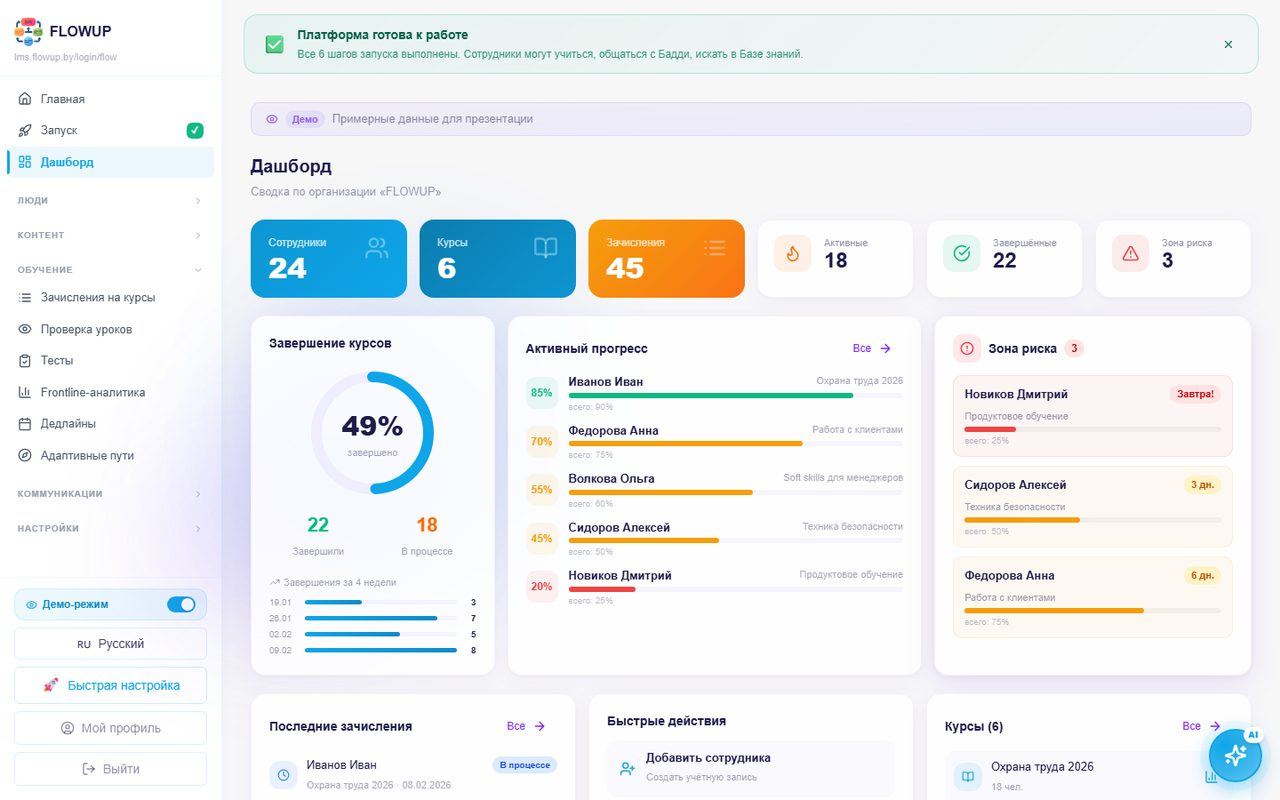Click the Зачисления list icon card
1280x800 pixels.
coord(666,259)
